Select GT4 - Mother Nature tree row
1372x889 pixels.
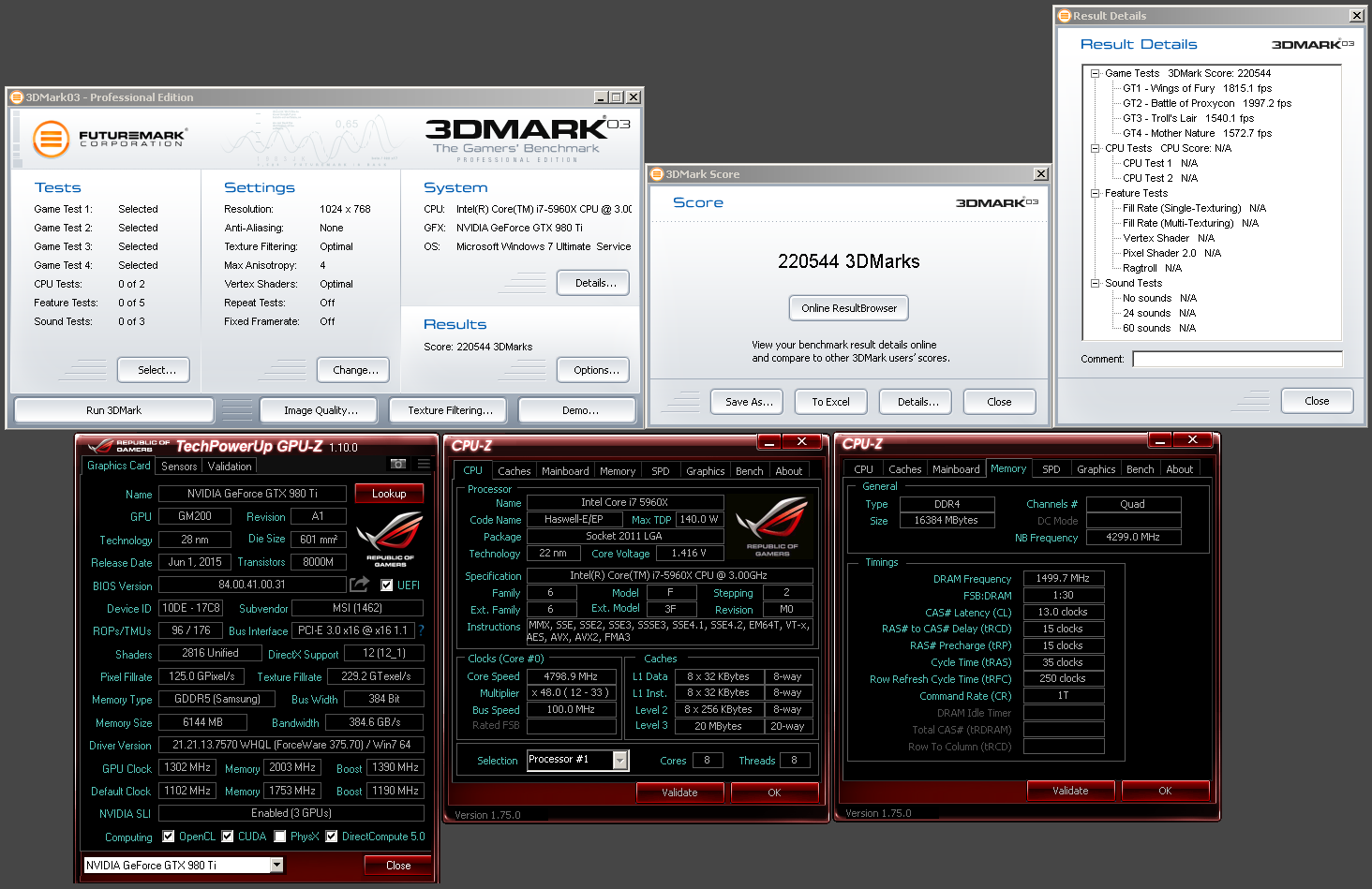[1197, 133]
